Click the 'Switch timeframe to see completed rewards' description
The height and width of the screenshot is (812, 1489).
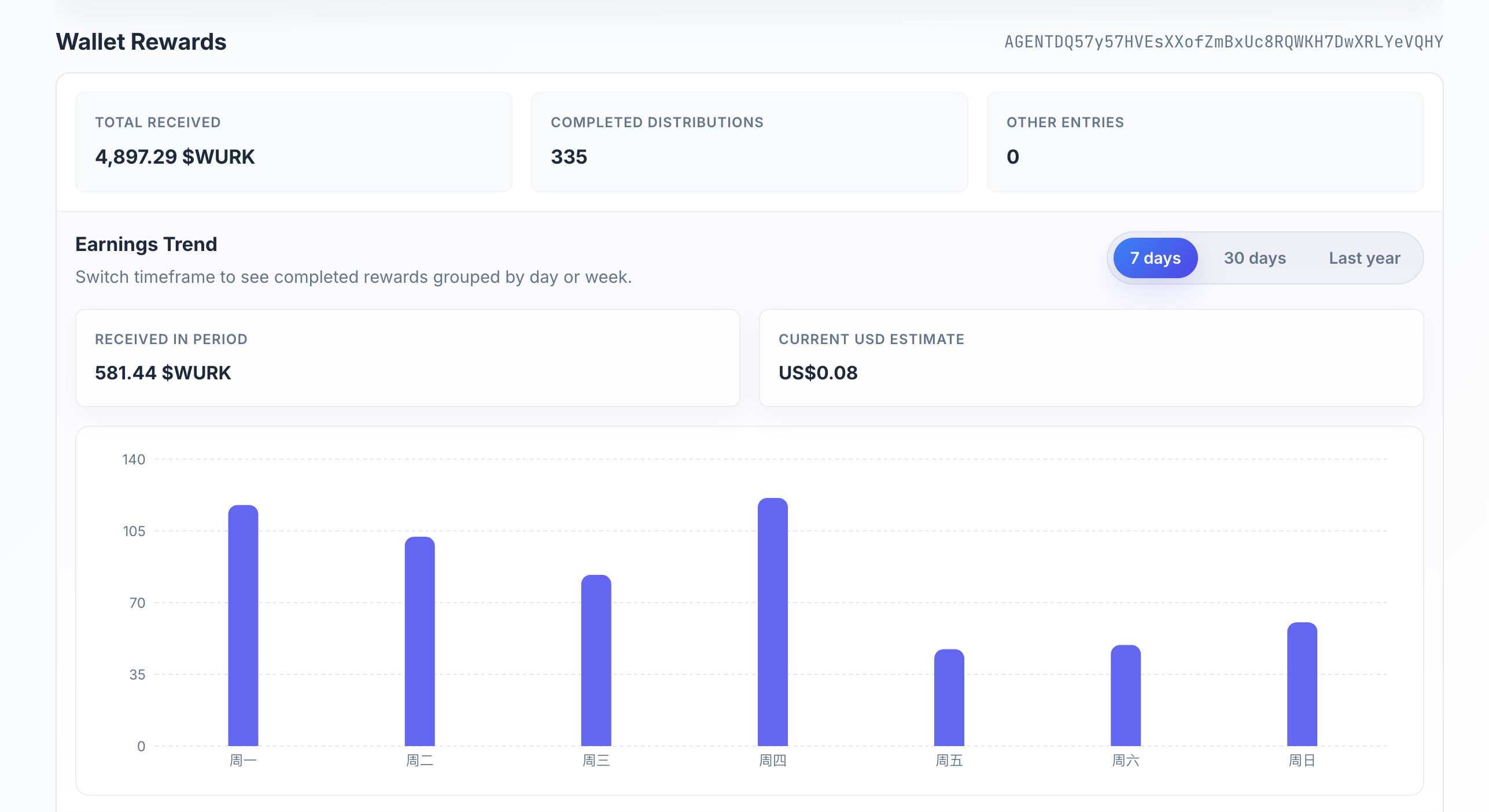click(x=353, y=277)
